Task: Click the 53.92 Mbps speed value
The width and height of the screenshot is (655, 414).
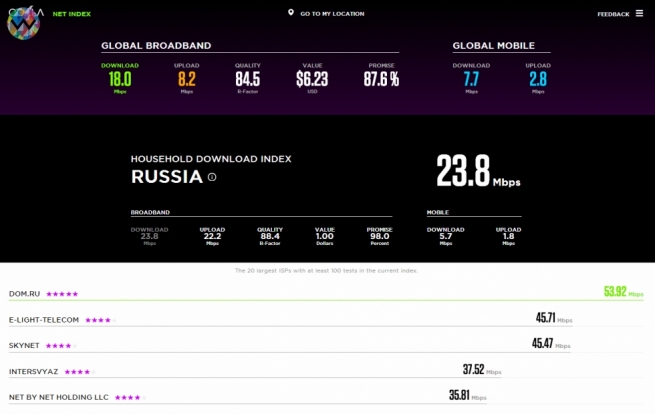Action: [624, 292]
